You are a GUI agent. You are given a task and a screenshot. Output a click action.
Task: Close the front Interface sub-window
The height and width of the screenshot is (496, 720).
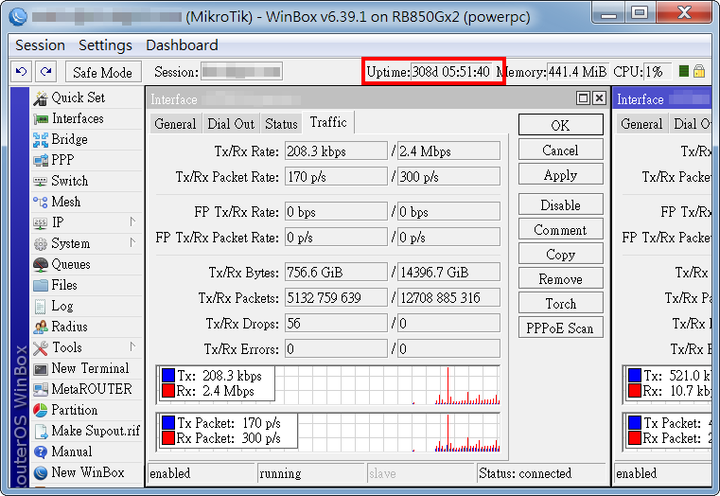point(599,98)
